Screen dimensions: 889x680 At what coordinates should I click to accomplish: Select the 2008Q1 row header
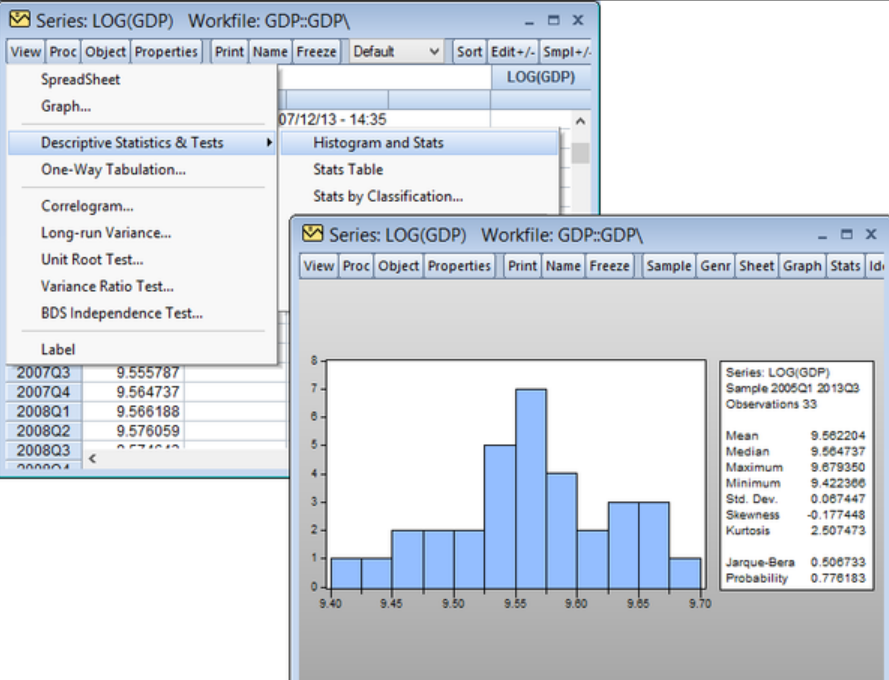[x=44, y=411]
